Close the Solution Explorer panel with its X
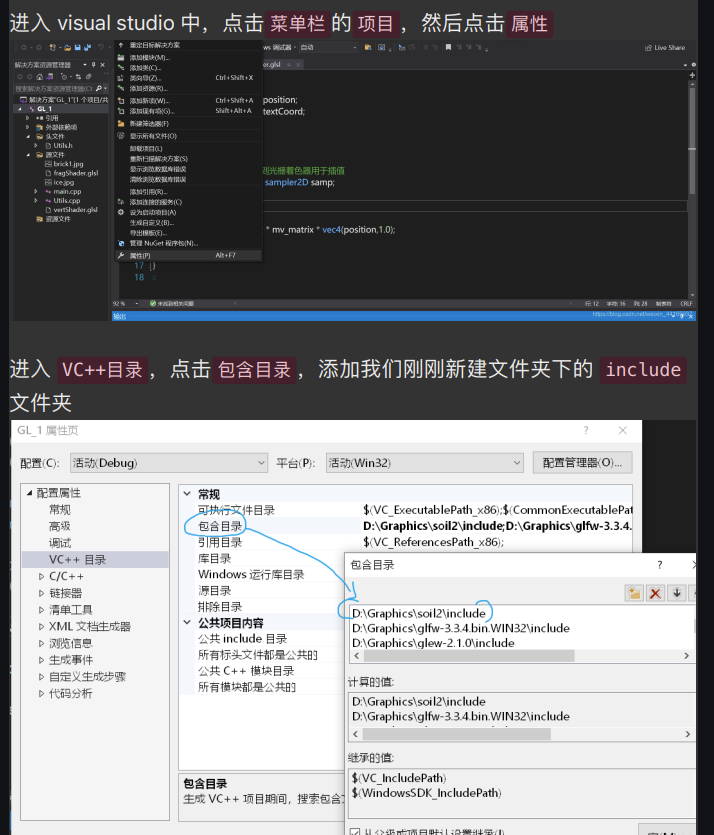This screenshot has width=714, height=835. 102,65
